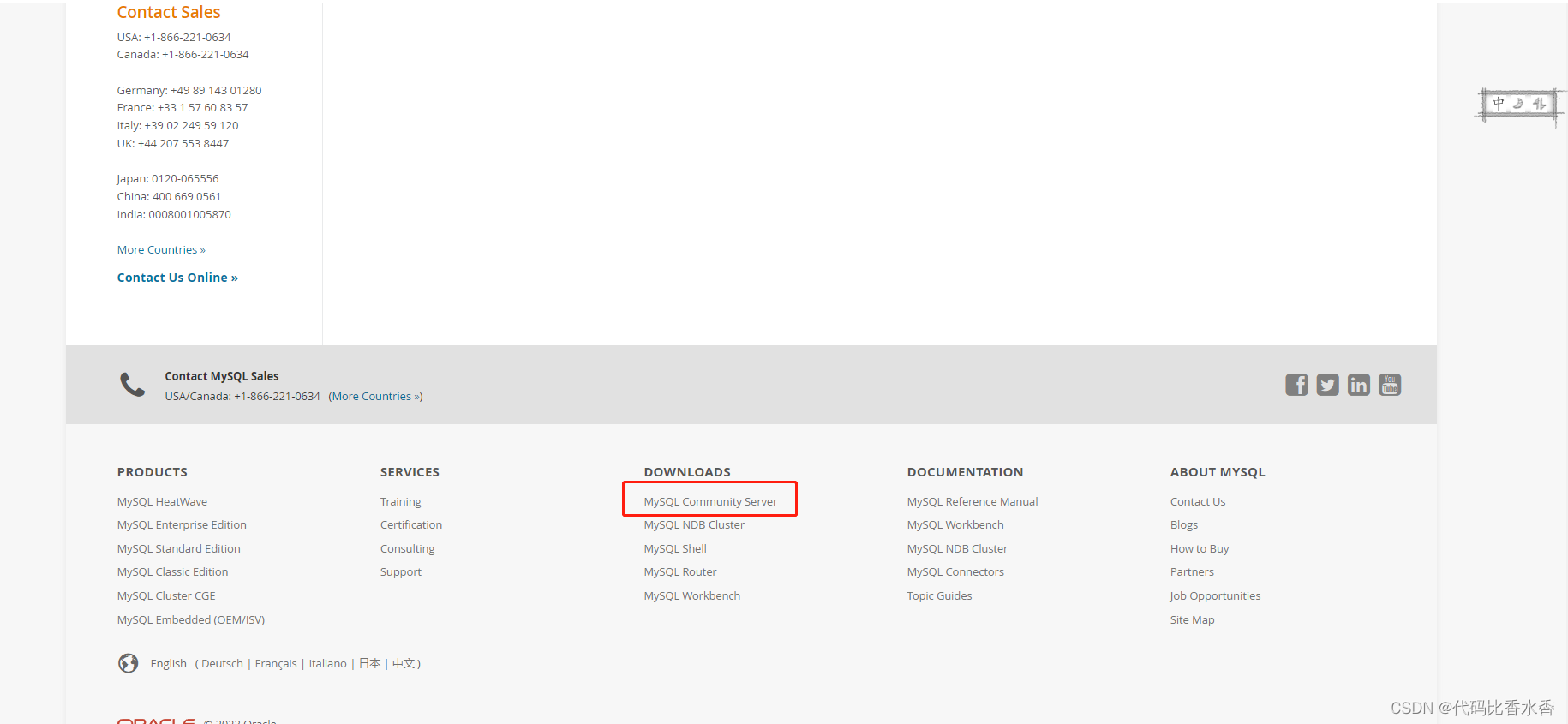Open the MySQL LinkedIn page icon
This screenshot has width=1568, height=724.
tap(1358, 385)
